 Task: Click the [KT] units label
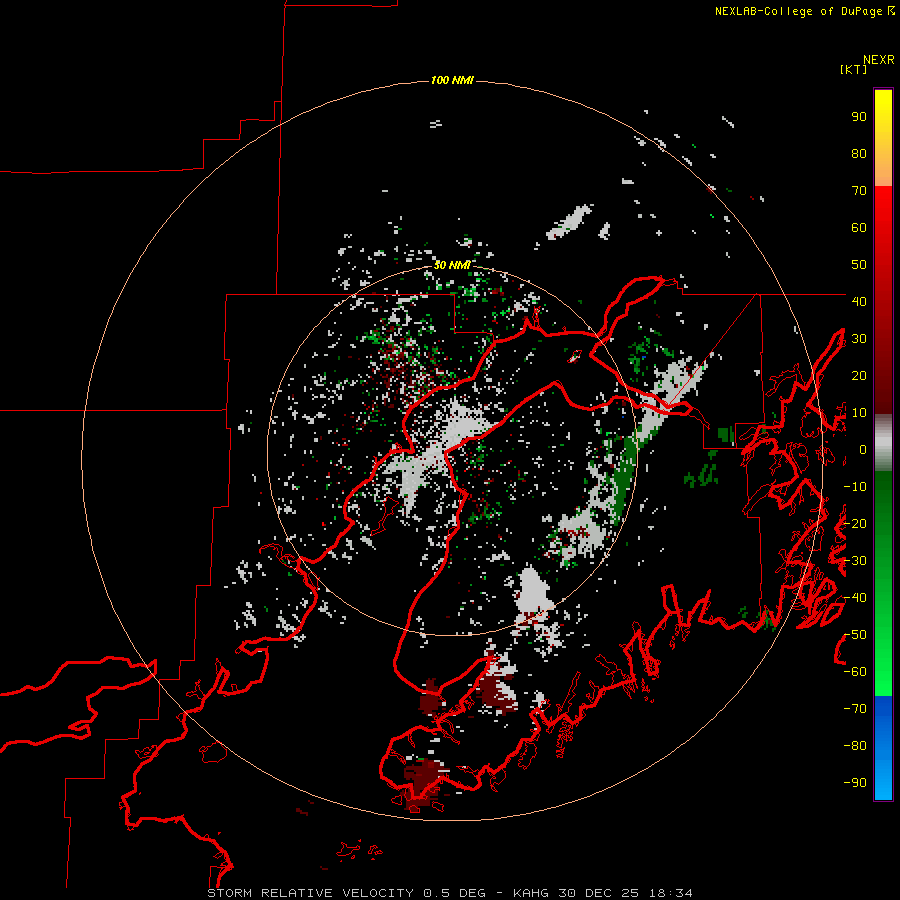tap(853, 69)
